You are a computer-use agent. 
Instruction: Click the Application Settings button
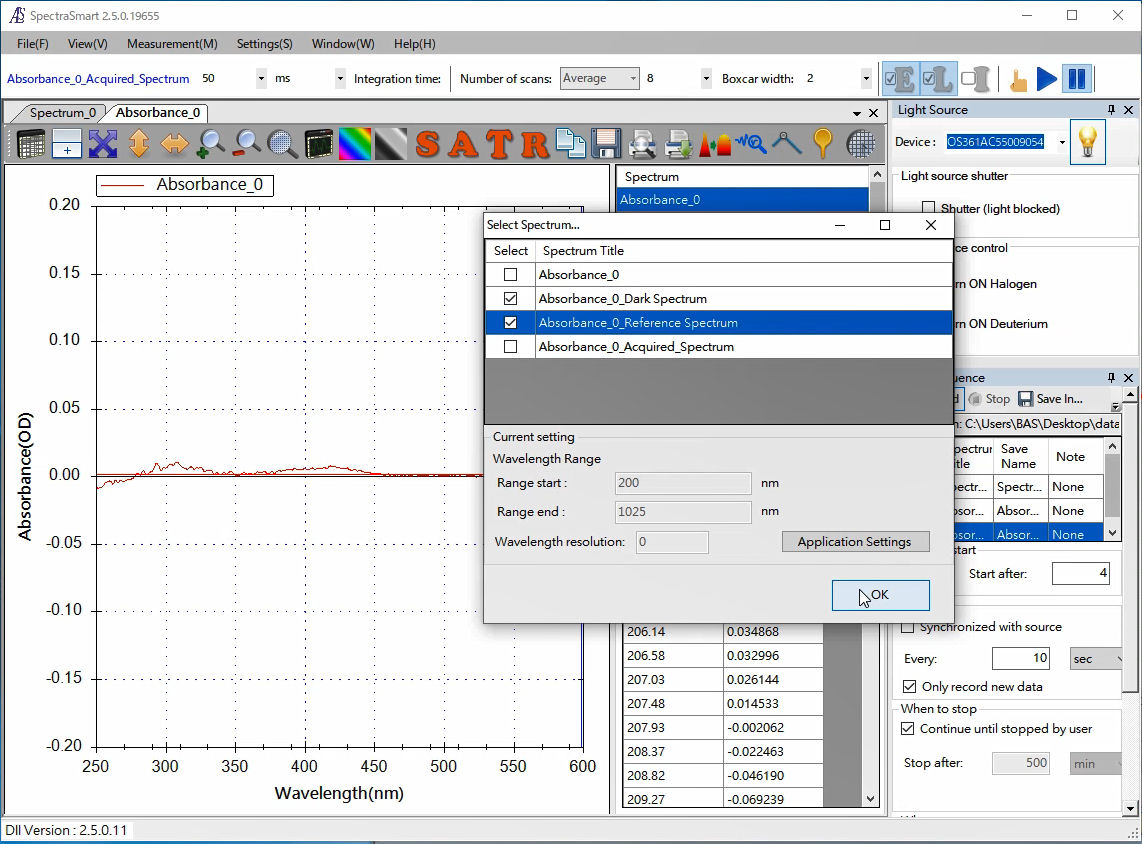click(855, 542)
